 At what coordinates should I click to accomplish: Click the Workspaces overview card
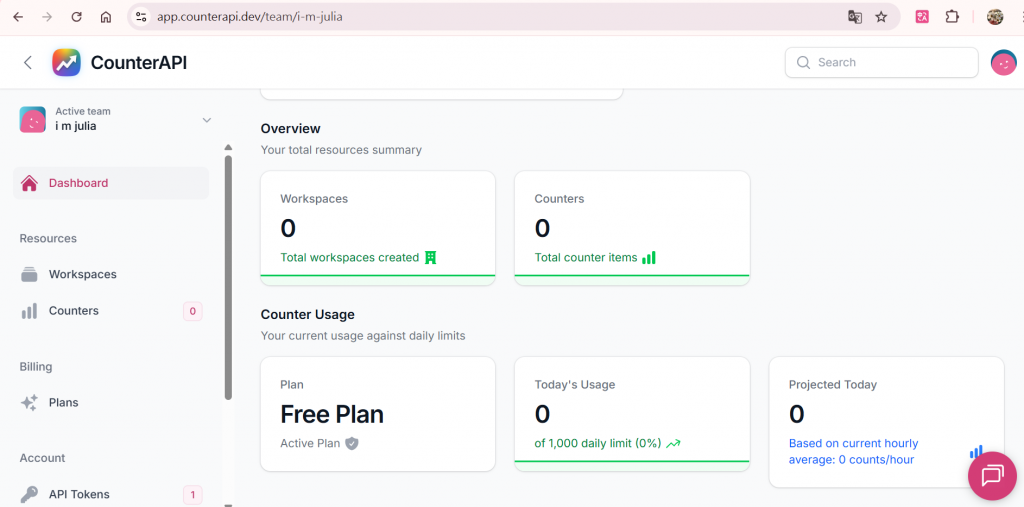[x=377, y=227]
